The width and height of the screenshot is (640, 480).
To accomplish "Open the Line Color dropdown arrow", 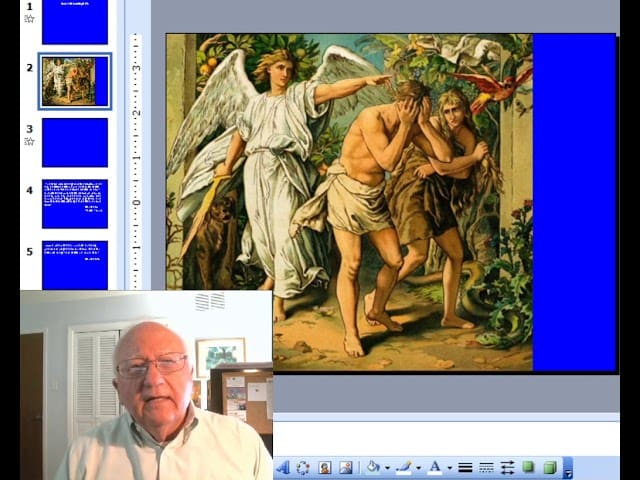I will [418, 468].
